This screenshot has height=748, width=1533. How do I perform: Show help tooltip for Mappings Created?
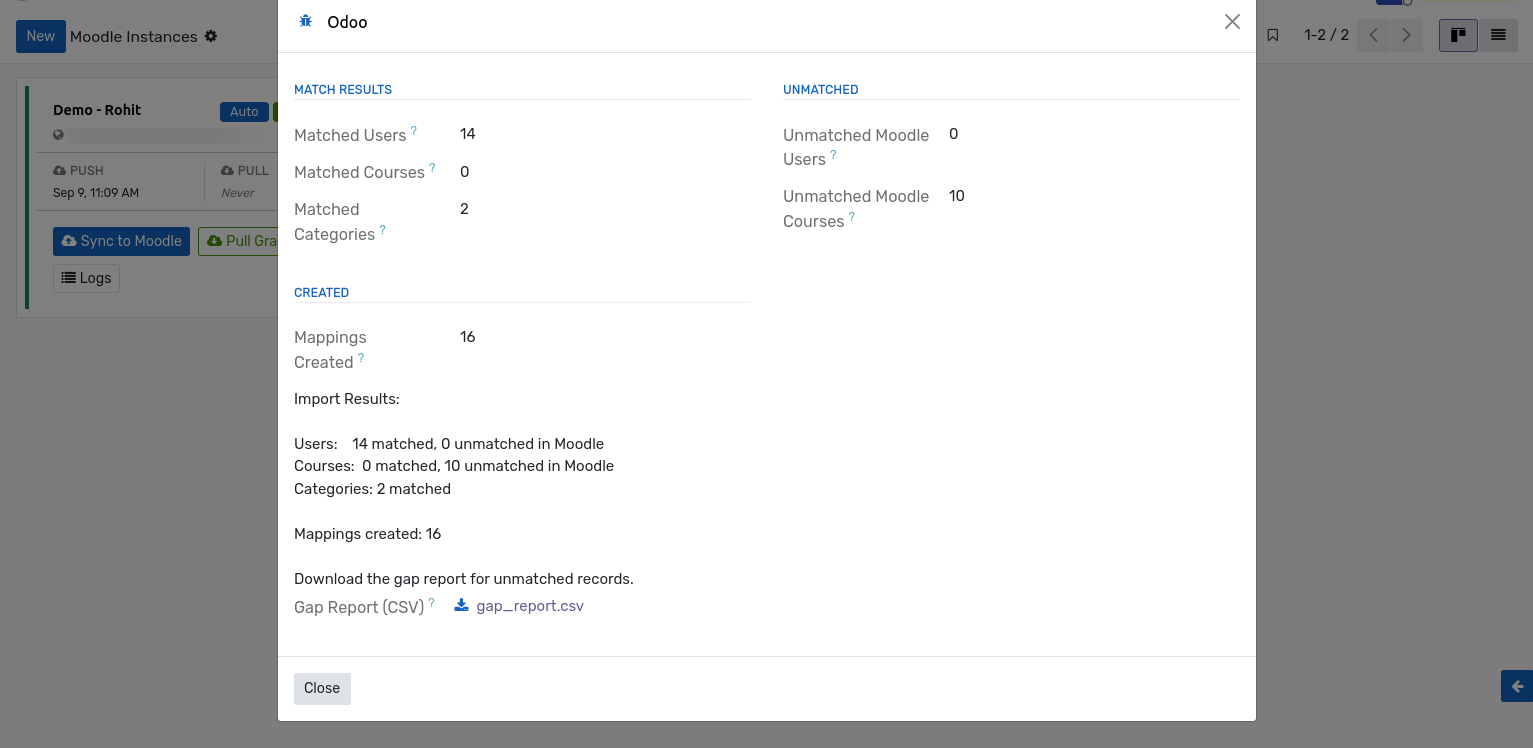(x=361, y=358)
